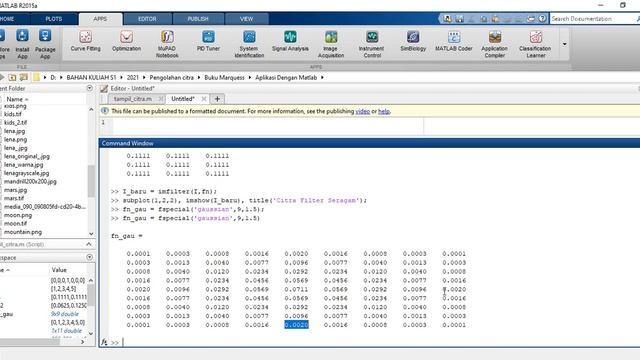This screenshot has width=640, height=360.
Task: Click the info icon in publish banner
Action: [x=104, y=111]
